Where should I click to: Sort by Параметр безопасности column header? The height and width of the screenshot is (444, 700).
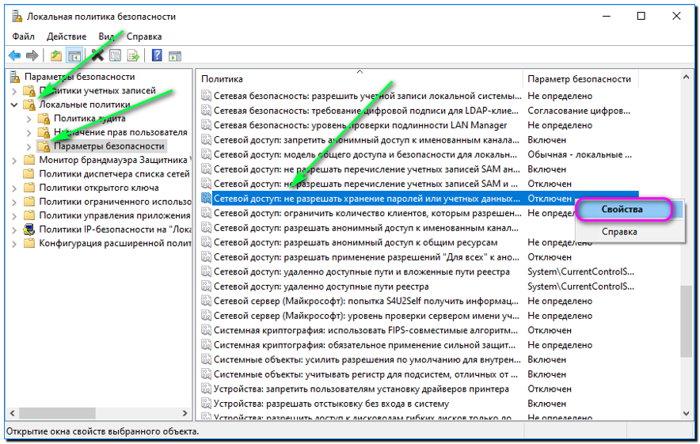tap(579, 79)
